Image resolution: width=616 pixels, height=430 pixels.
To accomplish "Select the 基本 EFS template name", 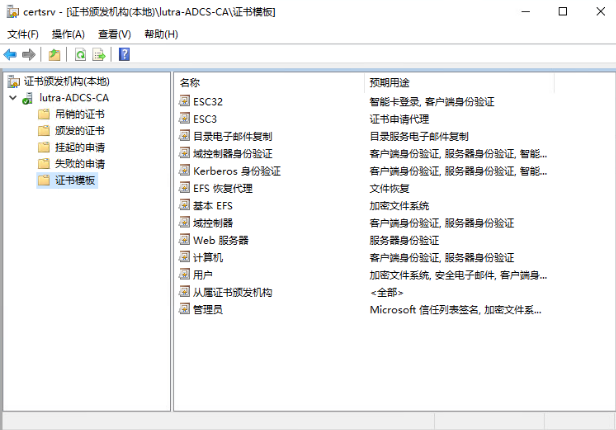I will click(213, 206).
